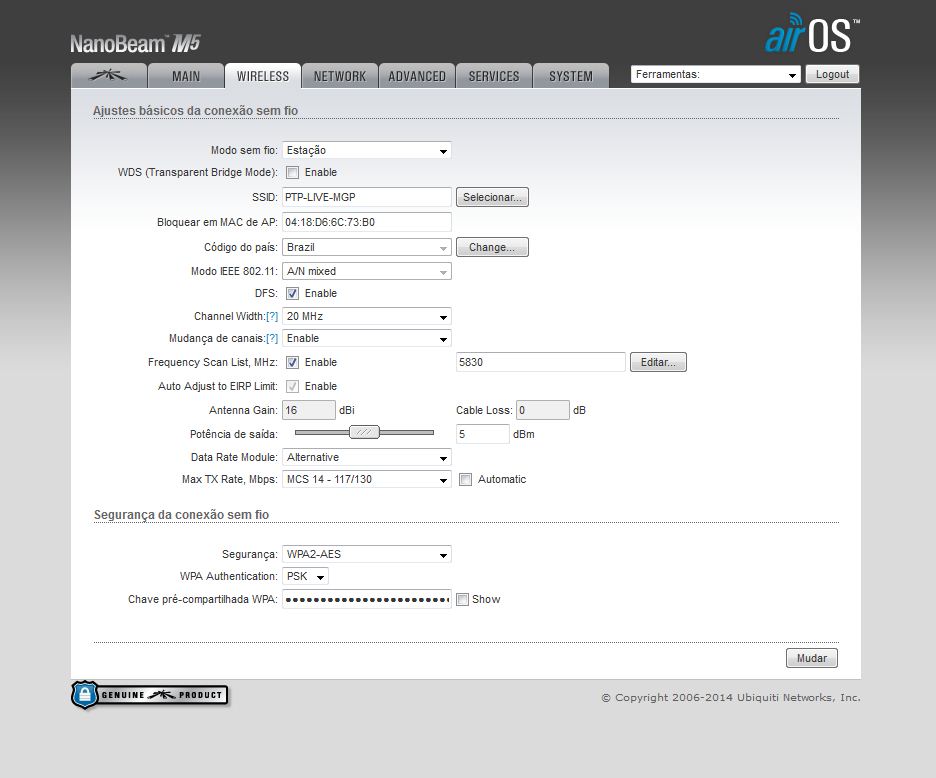Enable the Automatic TX rate checkbox

[466, 479]
